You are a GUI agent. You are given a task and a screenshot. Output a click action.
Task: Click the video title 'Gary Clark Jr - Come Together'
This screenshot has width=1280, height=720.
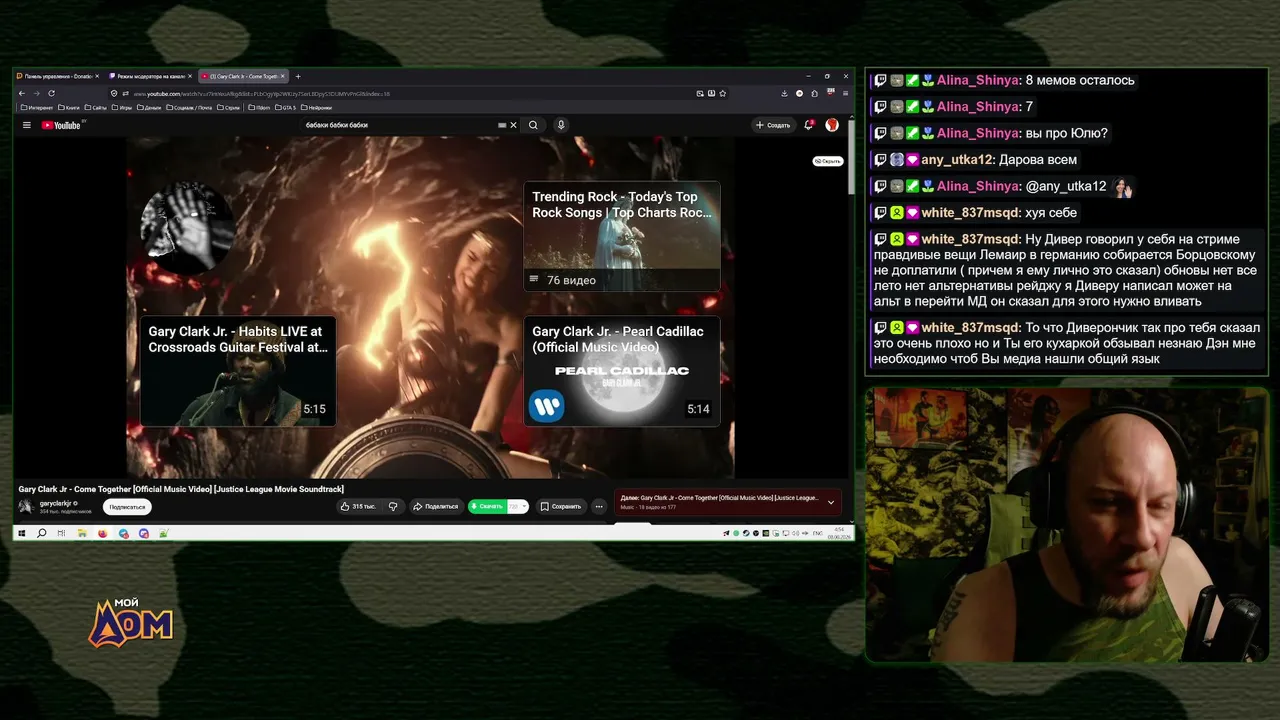tap(181, 489)
